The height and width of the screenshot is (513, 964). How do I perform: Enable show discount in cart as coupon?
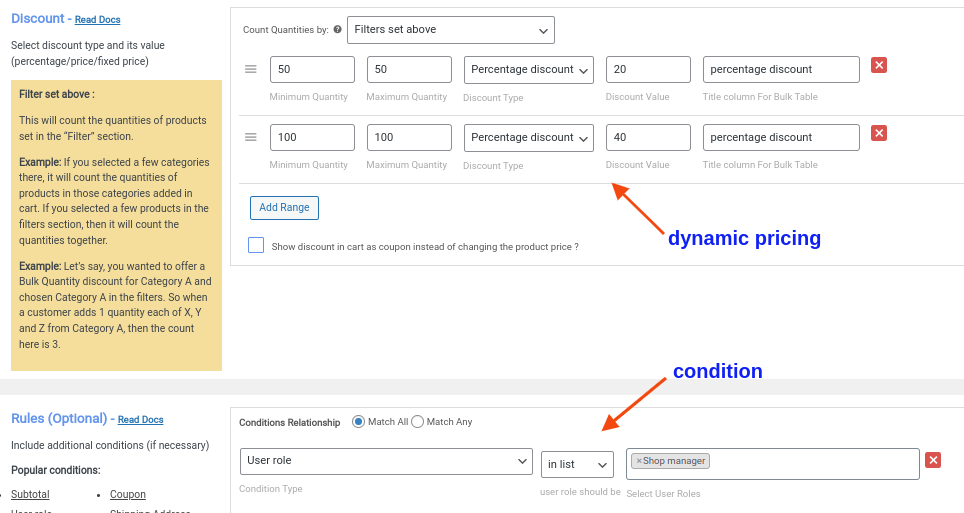click(256, 245)
